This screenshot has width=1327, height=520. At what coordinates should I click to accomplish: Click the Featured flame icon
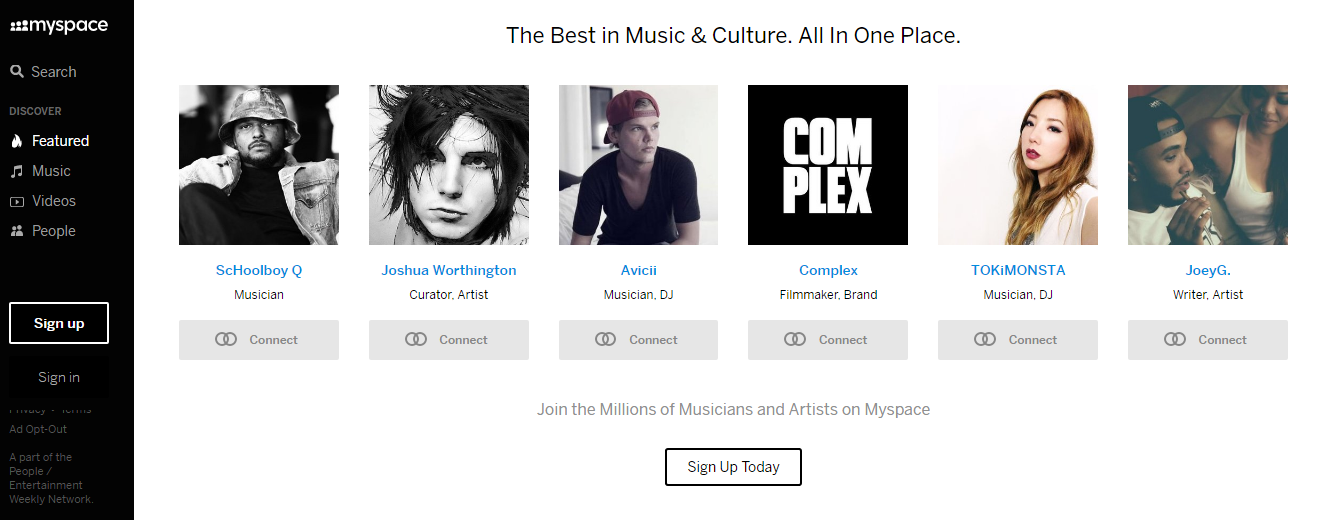[17, 141]
